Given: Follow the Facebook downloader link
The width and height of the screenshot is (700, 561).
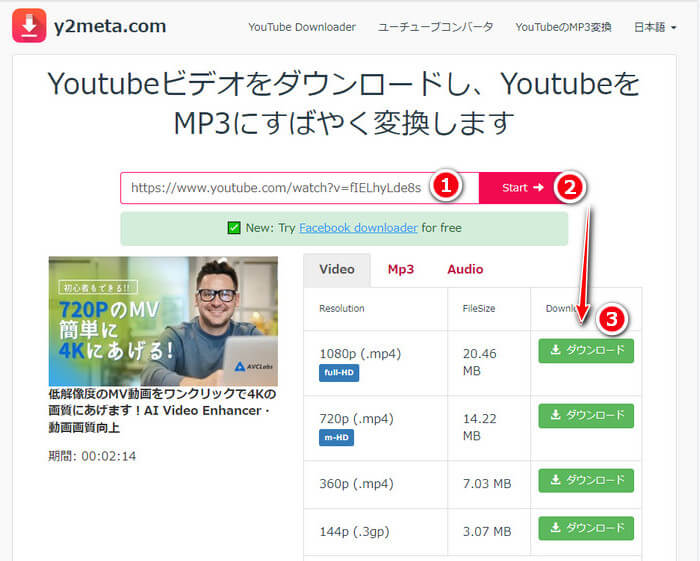Looking at the screenshot, I should tap(358, 228).
